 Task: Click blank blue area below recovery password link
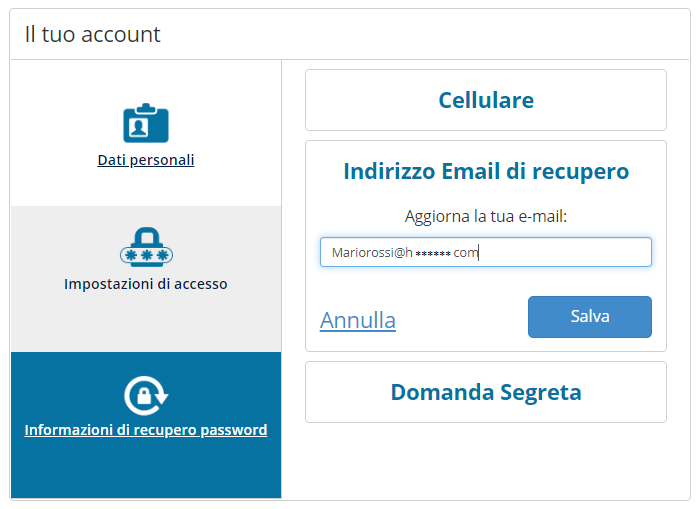coord(146,469)
